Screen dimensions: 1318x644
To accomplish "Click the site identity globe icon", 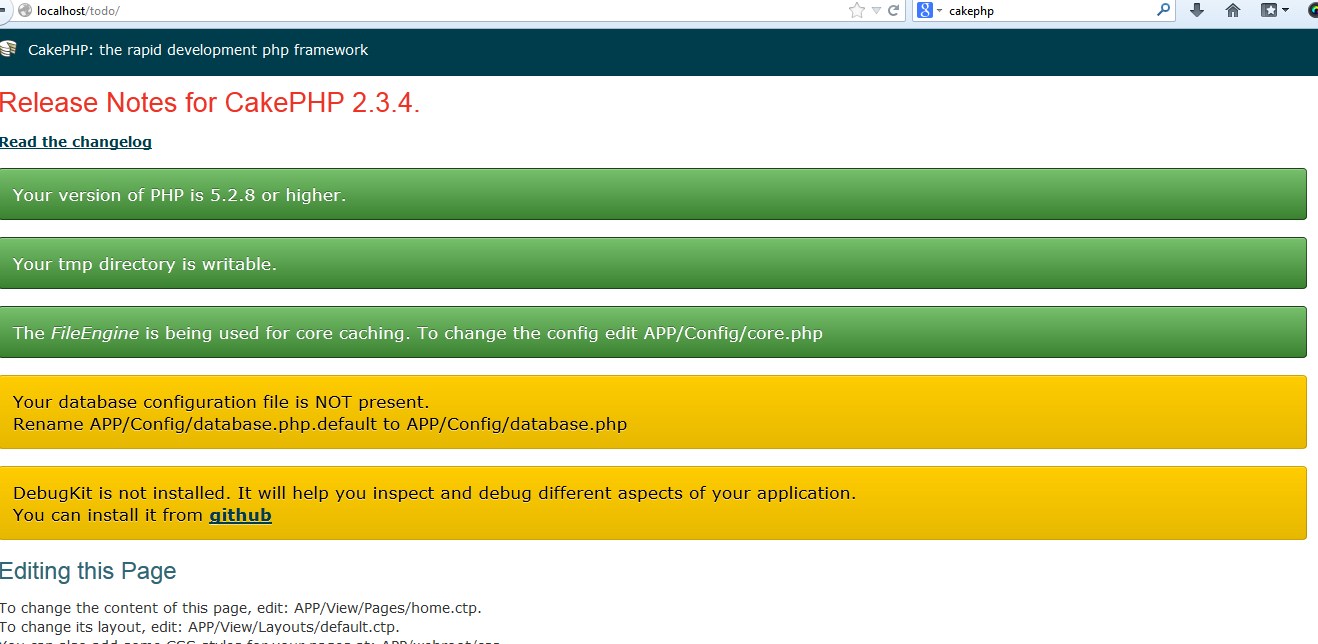I will (25, 10).
